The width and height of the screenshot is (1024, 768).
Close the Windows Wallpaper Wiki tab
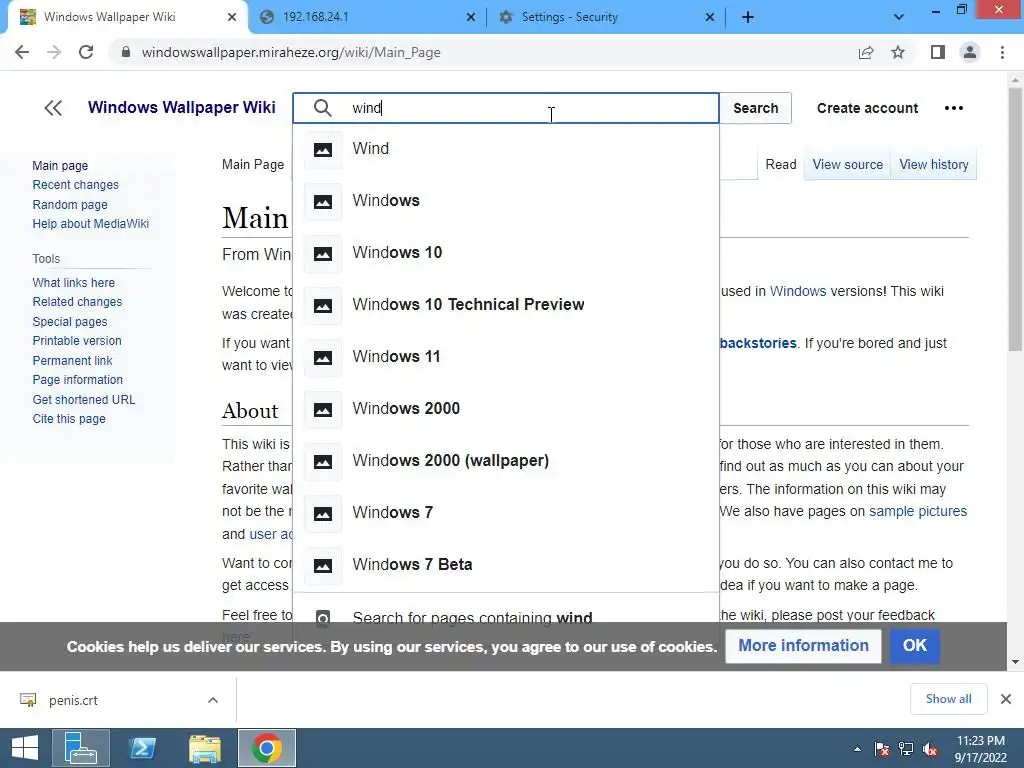click(x=232, y=17)
